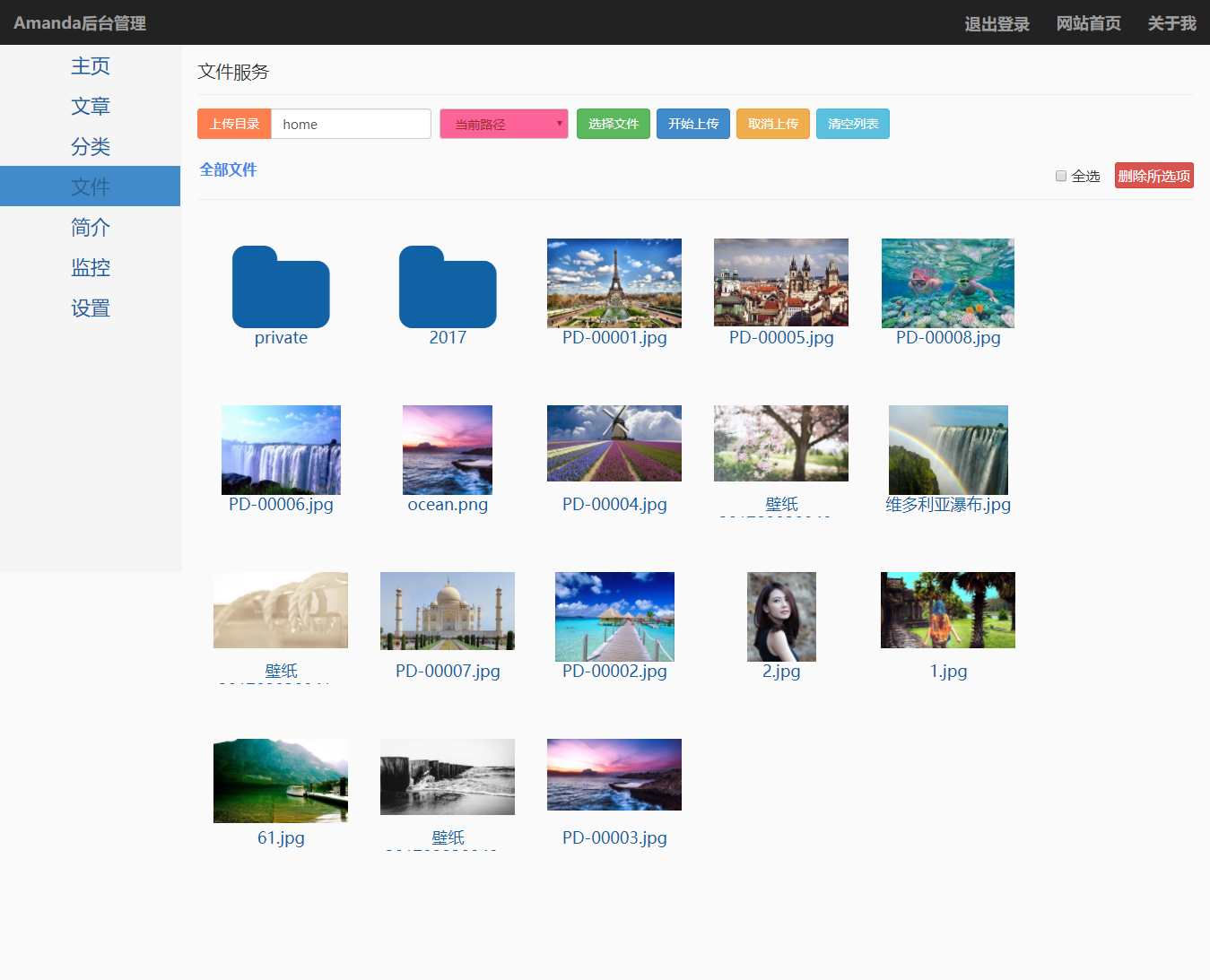Click the 删除所选项 delete button
The width and height of the screenshot is (1210, 980).
click(x=1154, y=176)
